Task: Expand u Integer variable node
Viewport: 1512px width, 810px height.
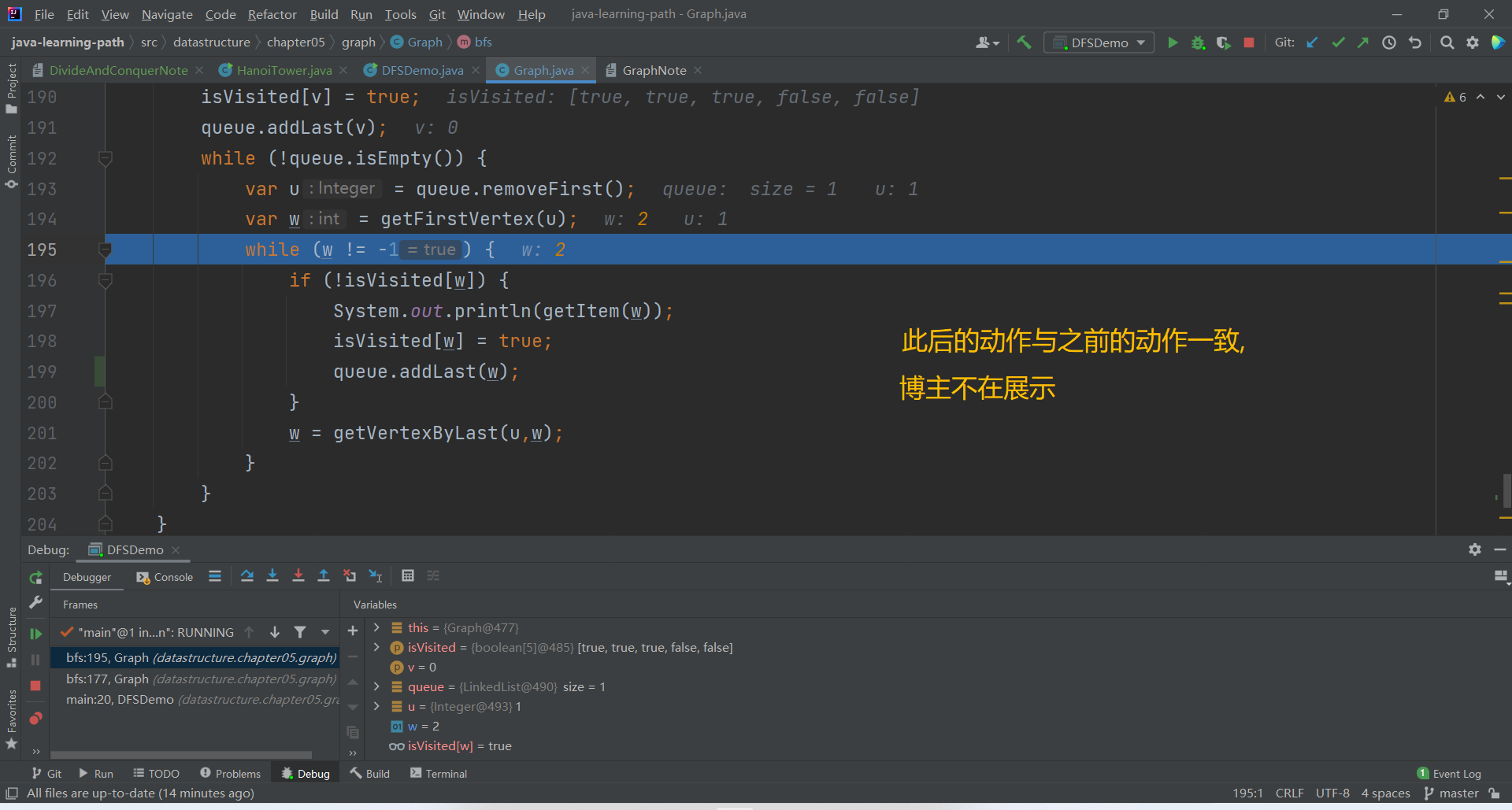Action: point(376,706)
